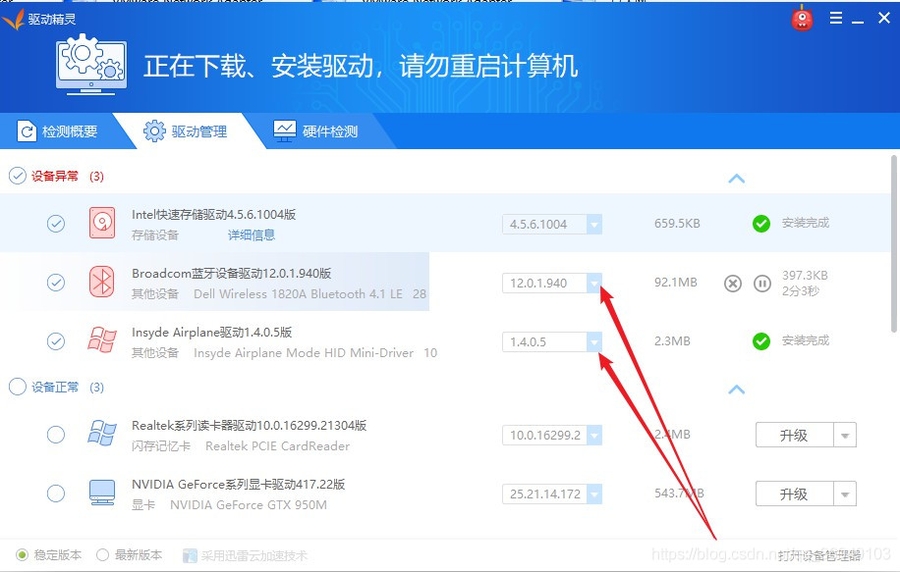Open version dropdown showing 25.21.14.172
900x572 pixels.
(594, 494)
